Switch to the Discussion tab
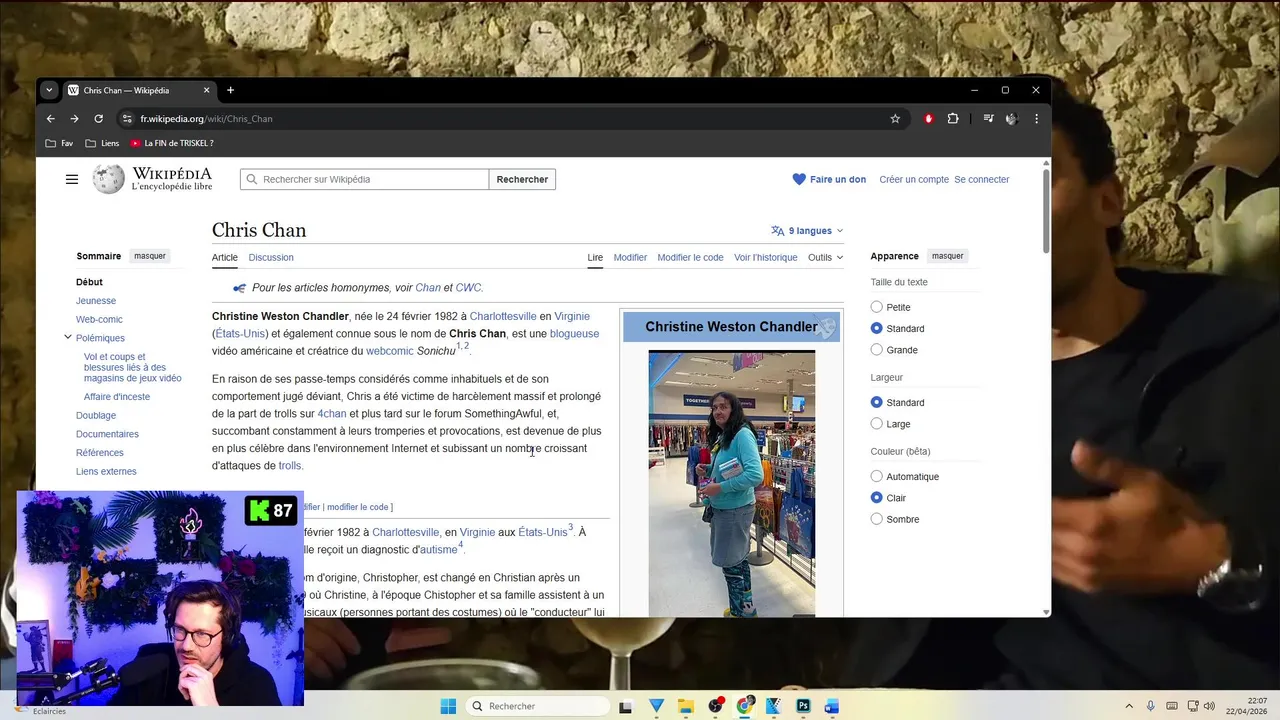 [x=271, y=257]
